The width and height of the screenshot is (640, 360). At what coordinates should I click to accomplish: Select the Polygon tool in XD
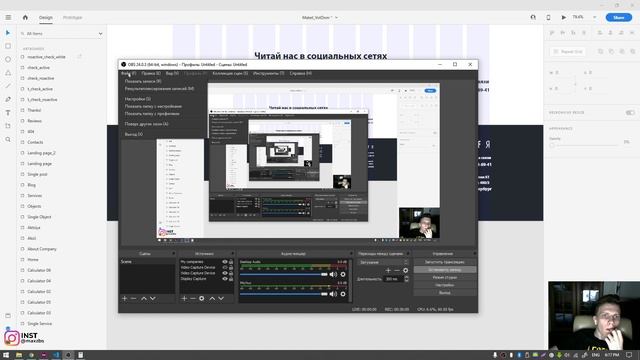tap(8, 73)
